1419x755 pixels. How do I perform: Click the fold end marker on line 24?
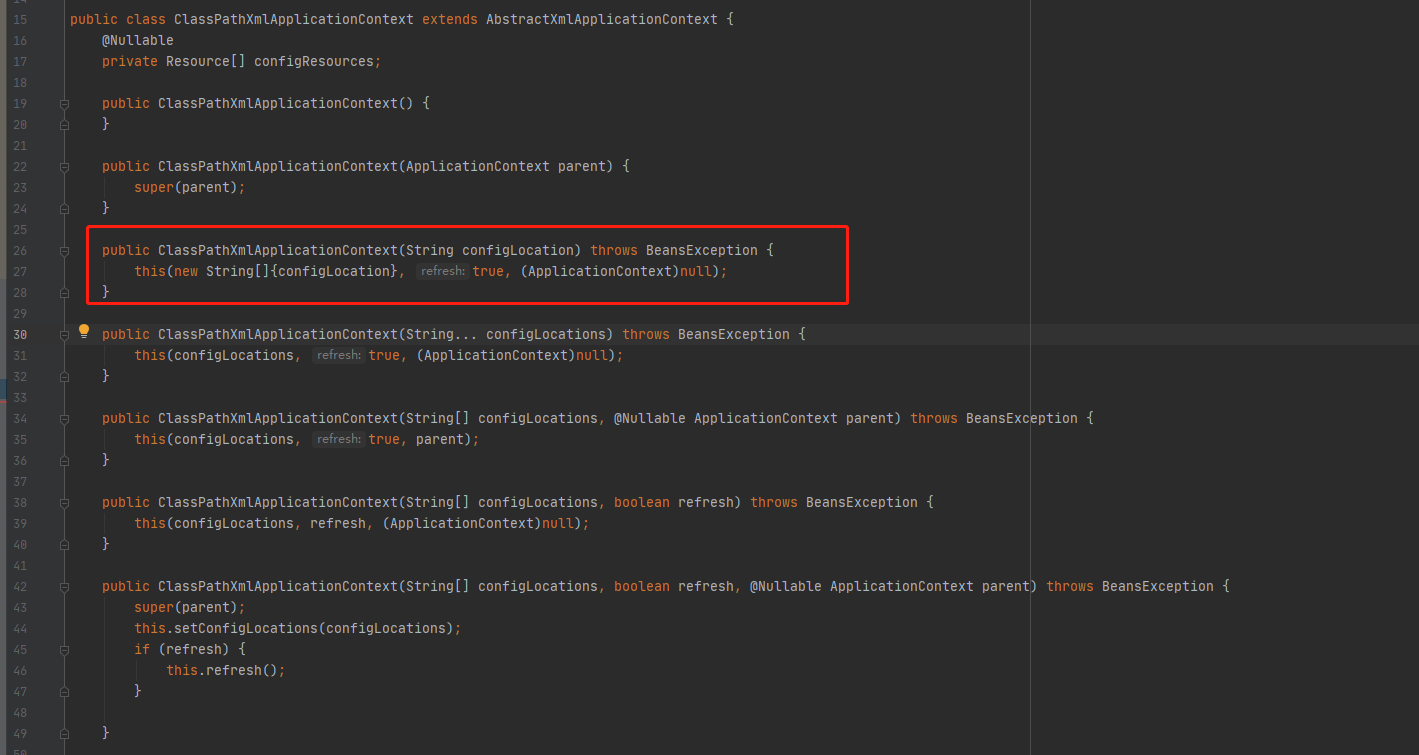[64, 208]
